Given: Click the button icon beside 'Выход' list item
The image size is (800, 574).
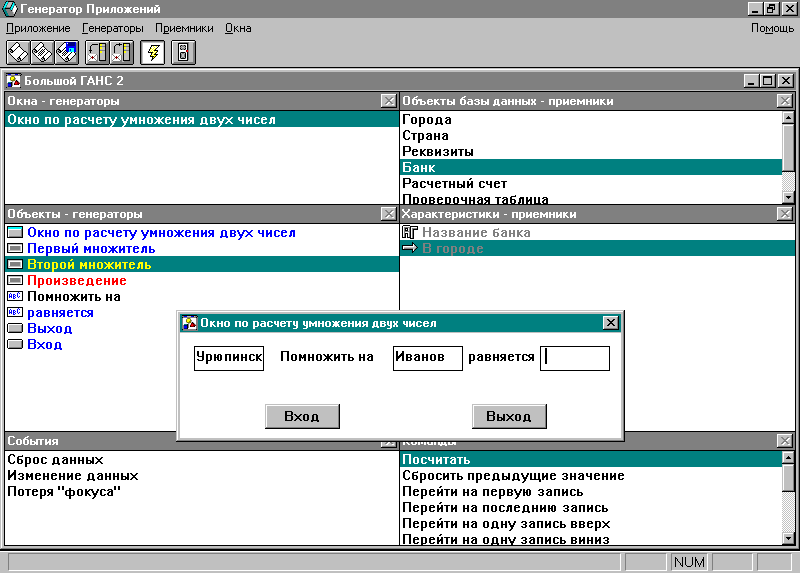Looking at the screenshot, I should [x=15, y=329].
